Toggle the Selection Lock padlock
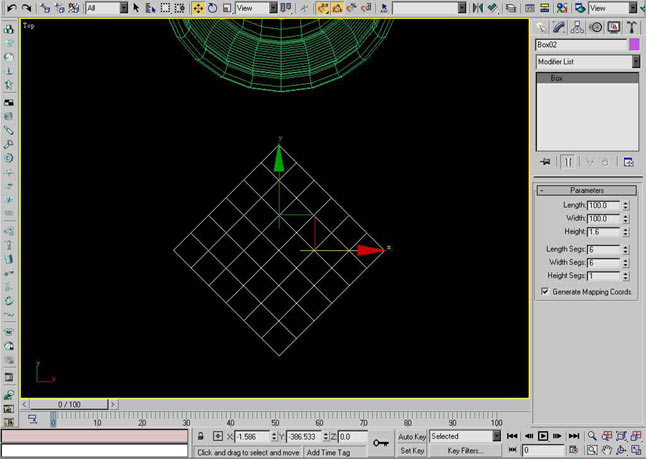The width and height of the screenshot is (646, 459). 201,436
